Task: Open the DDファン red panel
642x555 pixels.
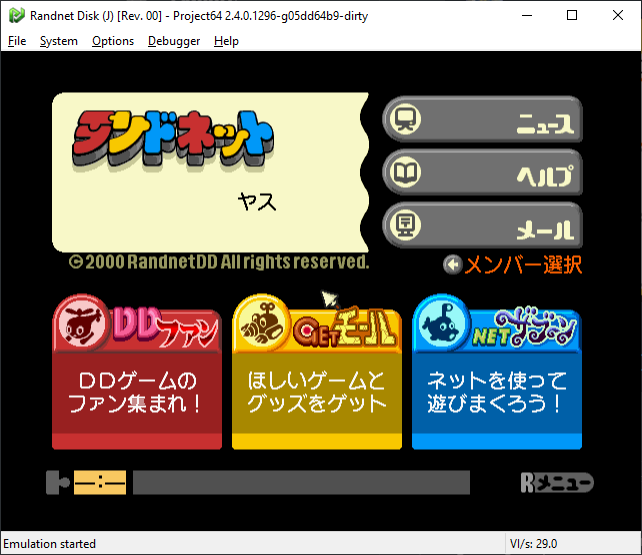Action: 137,372
